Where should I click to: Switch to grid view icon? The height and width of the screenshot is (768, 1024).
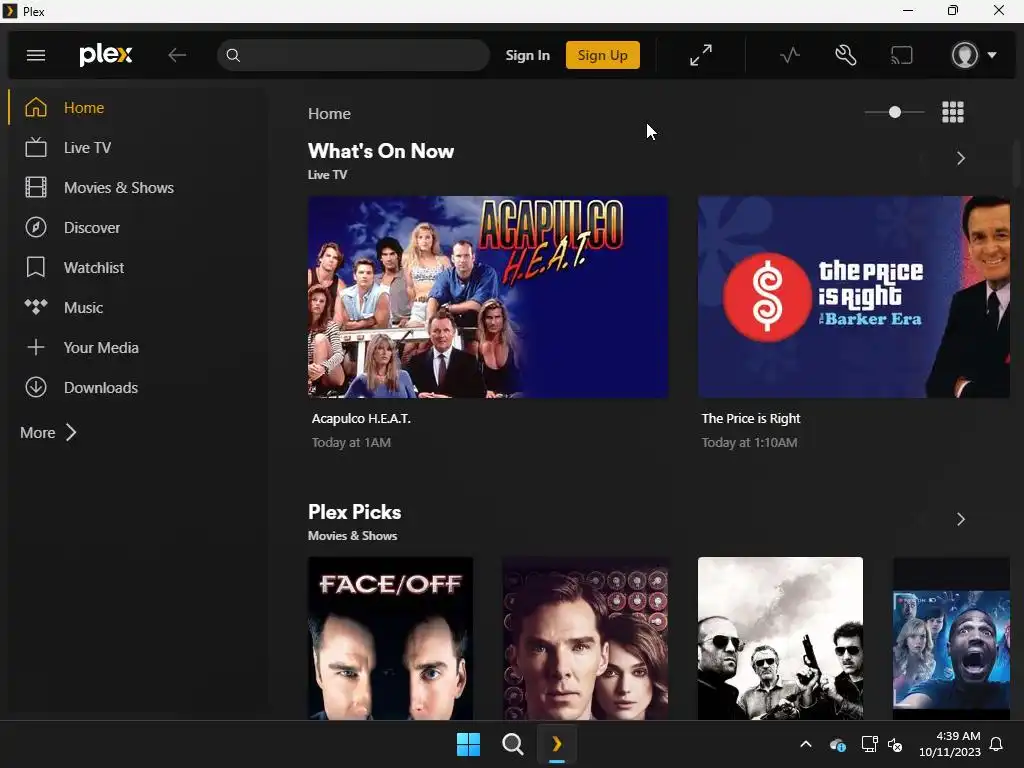(x=953, y=112)
